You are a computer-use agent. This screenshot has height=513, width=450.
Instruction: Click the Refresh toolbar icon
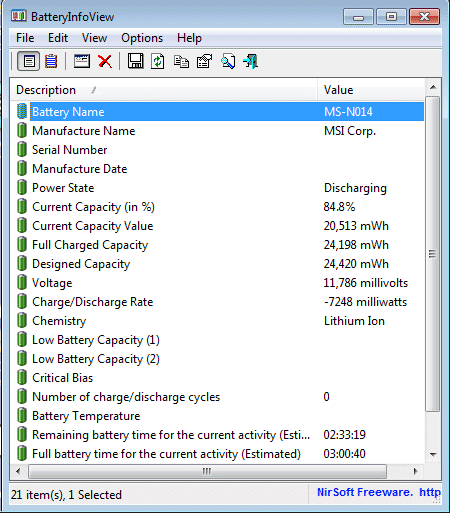(158, 61)
